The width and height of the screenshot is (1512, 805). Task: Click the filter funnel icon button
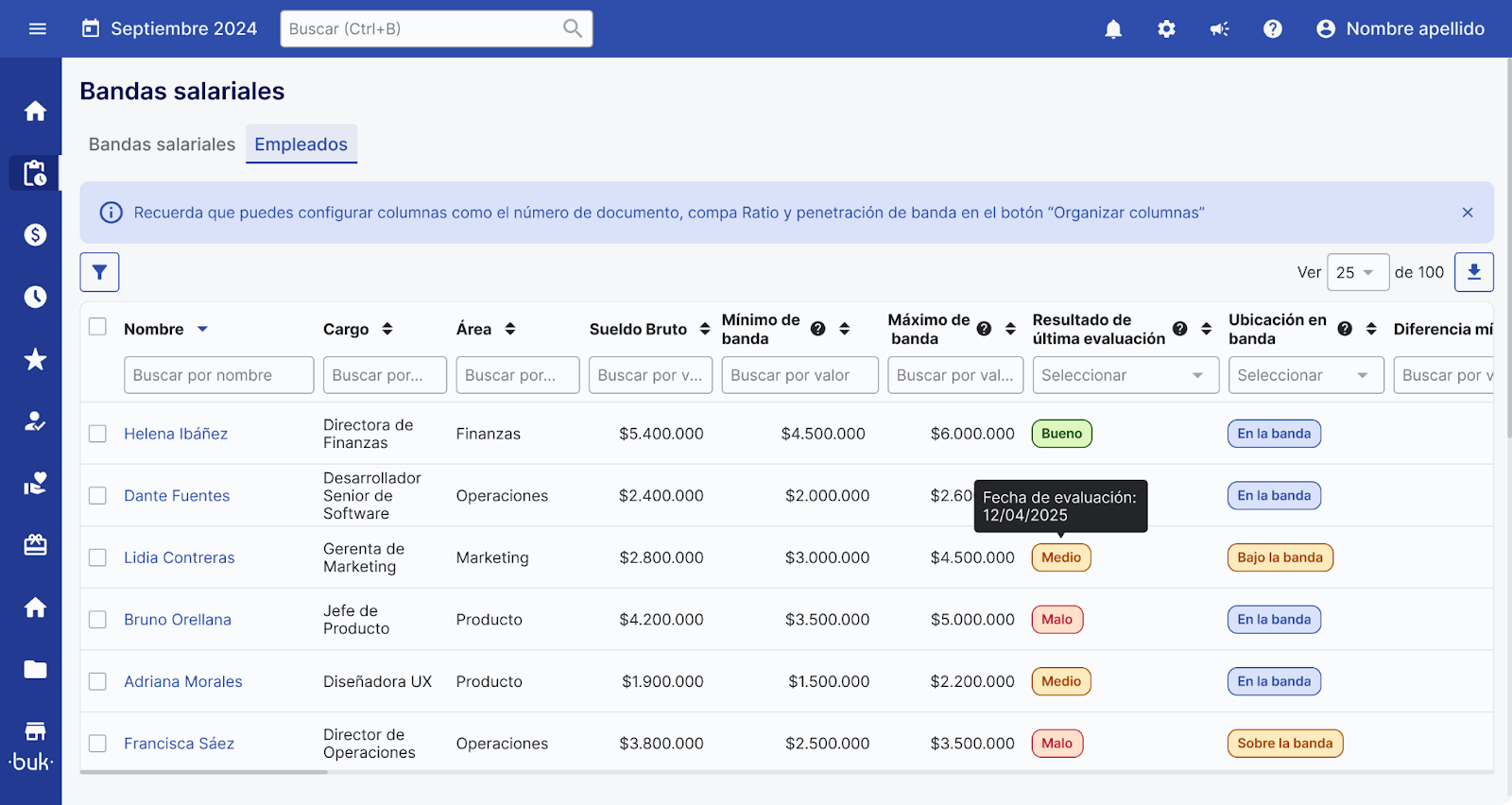pos(99,272)
